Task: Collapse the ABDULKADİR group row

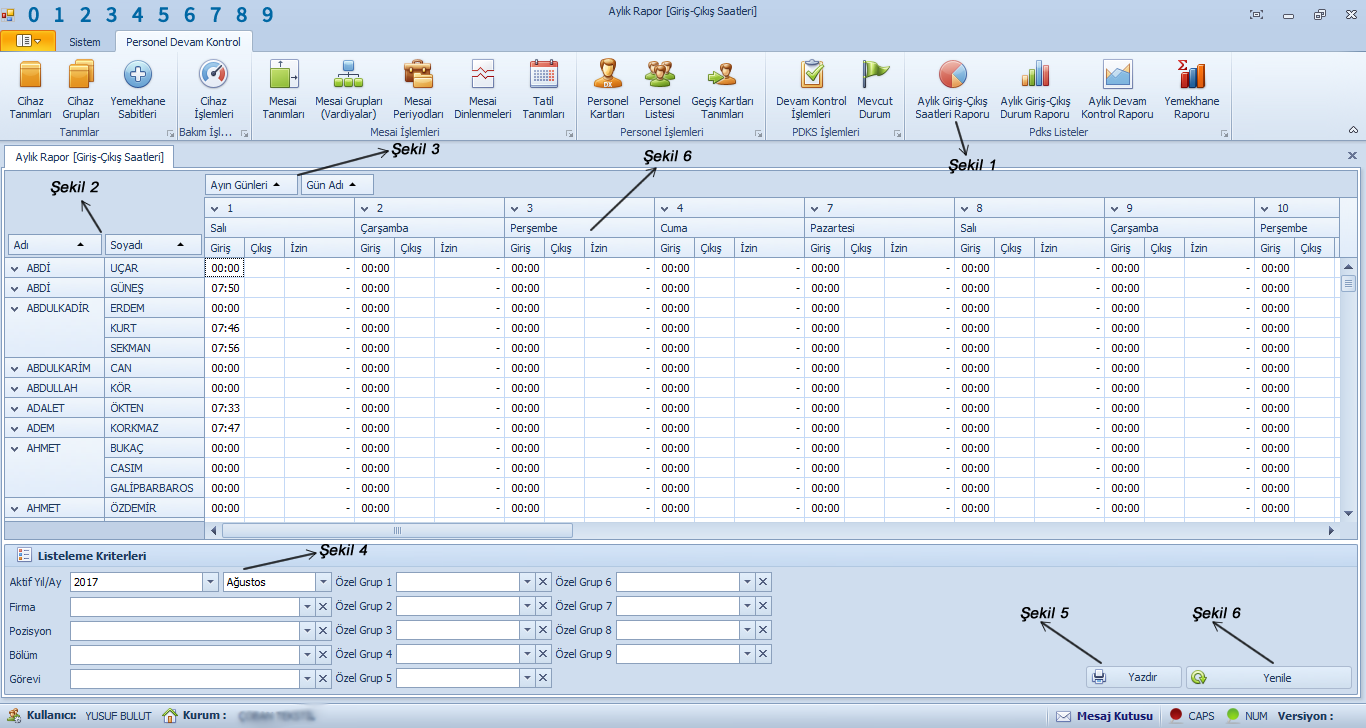Action: 15,308
